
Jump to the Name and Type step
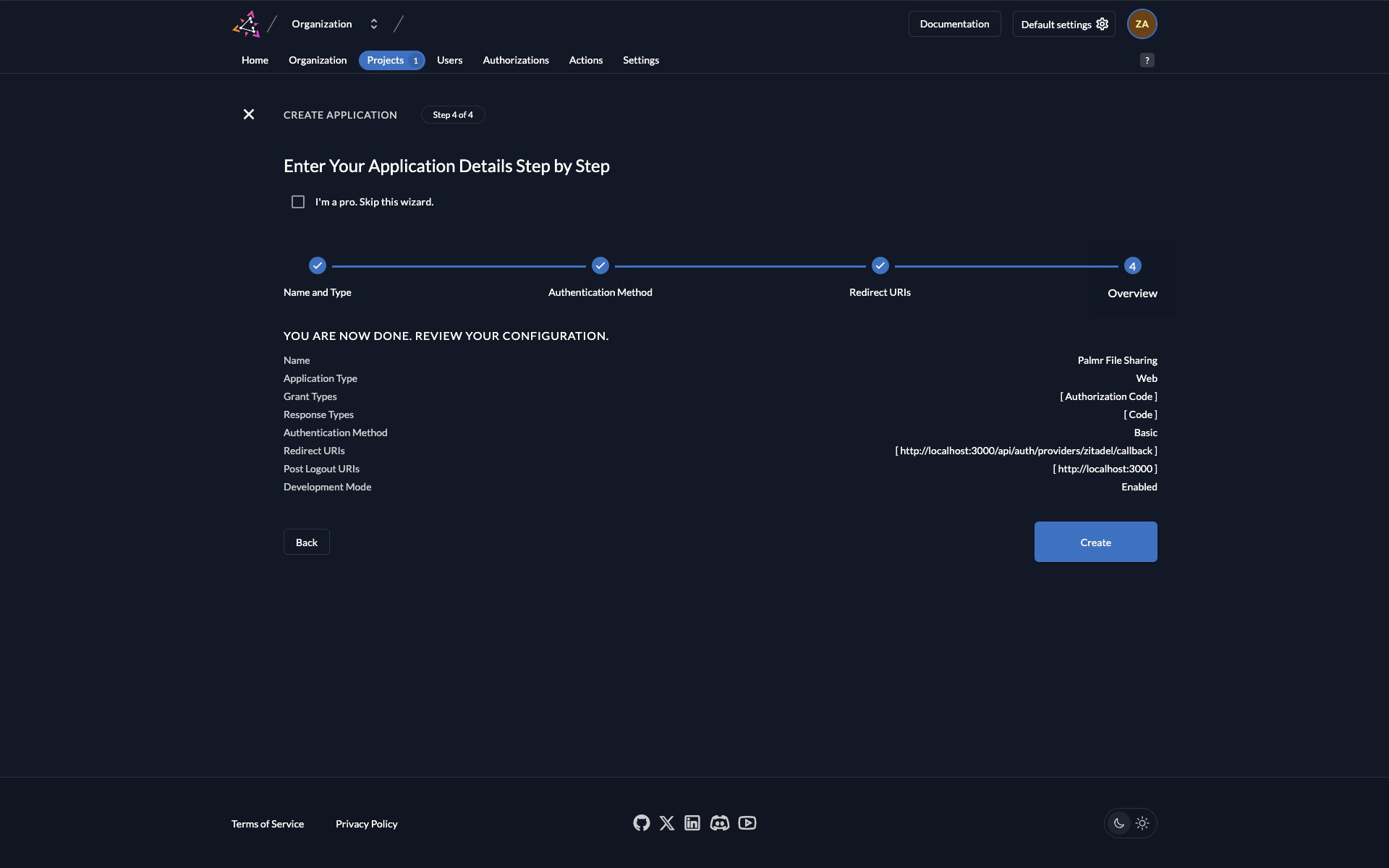tap(317, 277)
